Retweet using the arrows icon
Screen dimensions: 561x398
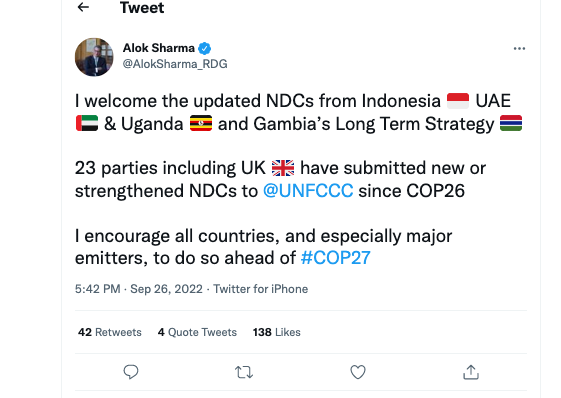click(x=244, y=372)
